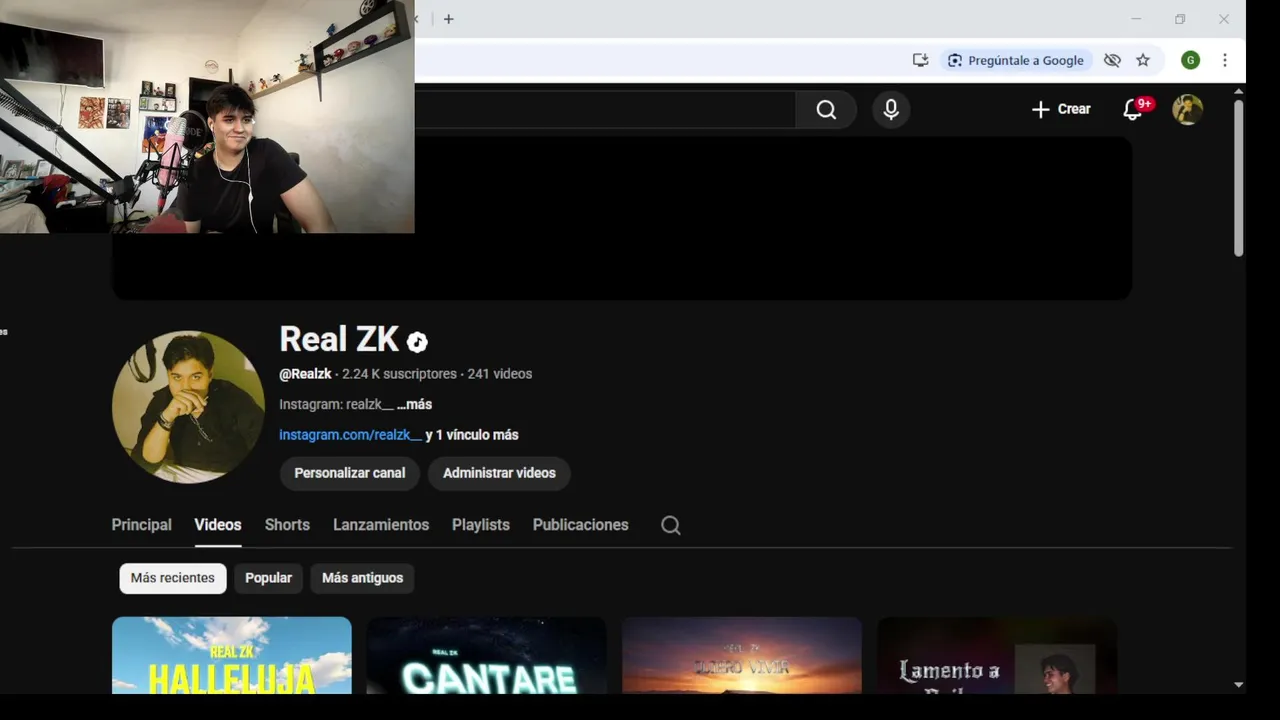Select the Popular filter chip

tap(268, 578)
